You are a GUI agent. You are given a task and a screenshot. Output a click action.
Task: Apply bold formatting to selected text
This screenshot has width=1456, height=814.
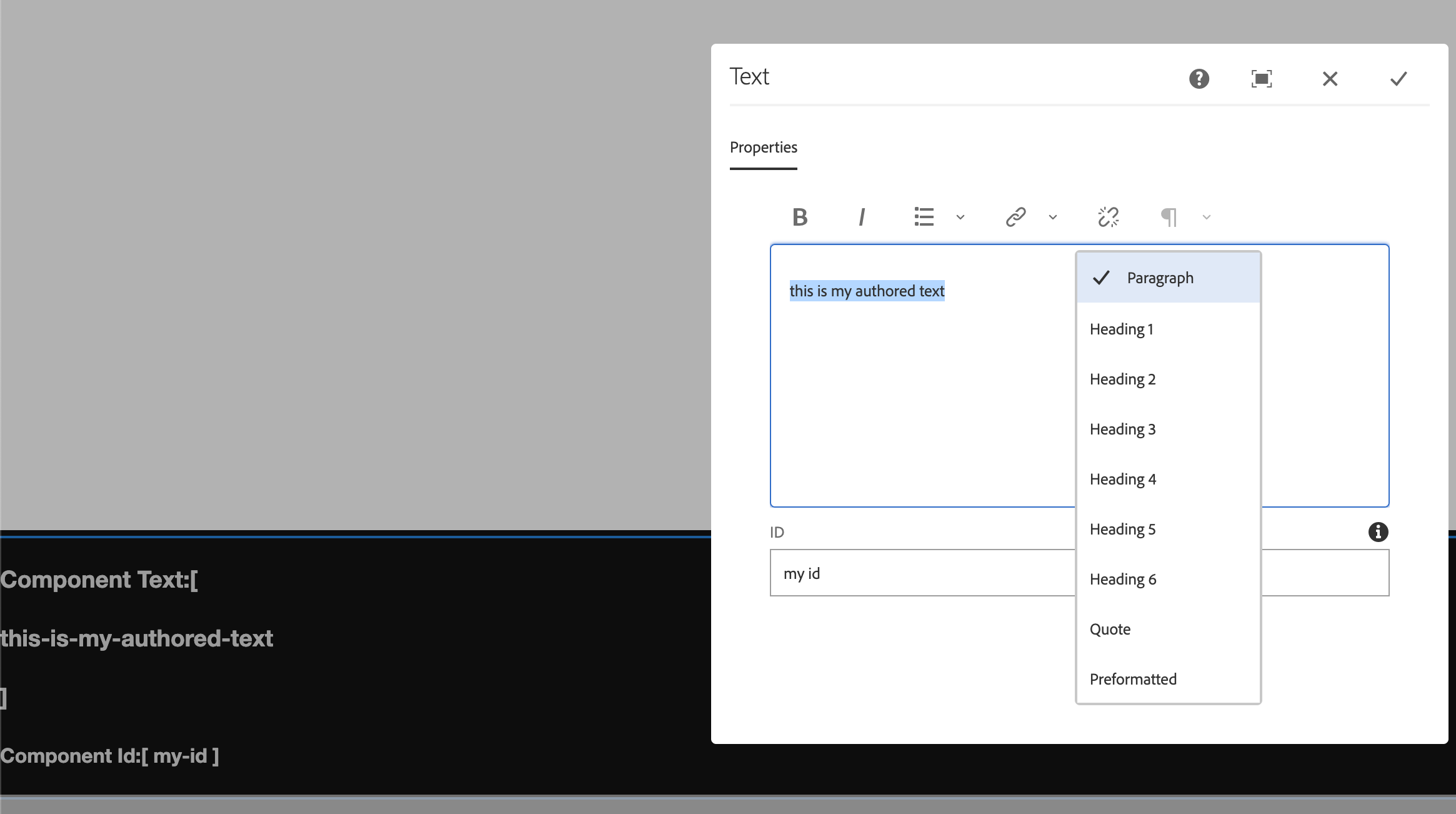(799, 217)
